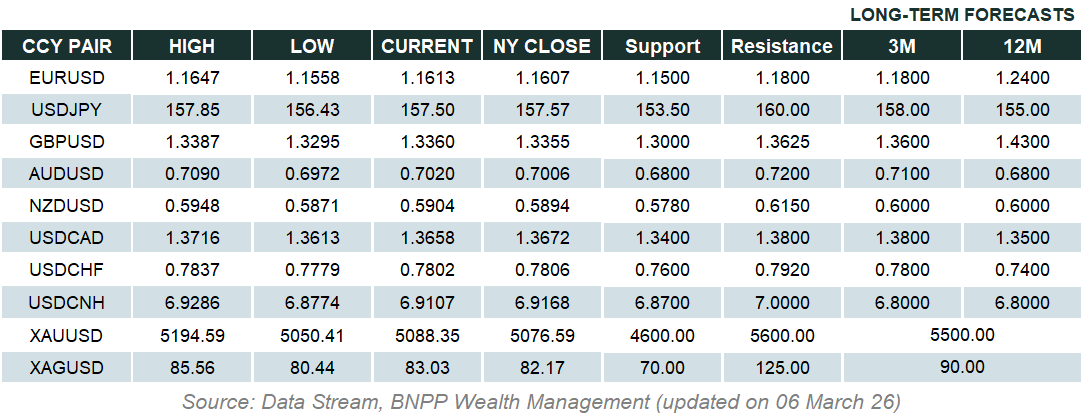
Task: Select the EURUSD row label
Action: [67, 77]
